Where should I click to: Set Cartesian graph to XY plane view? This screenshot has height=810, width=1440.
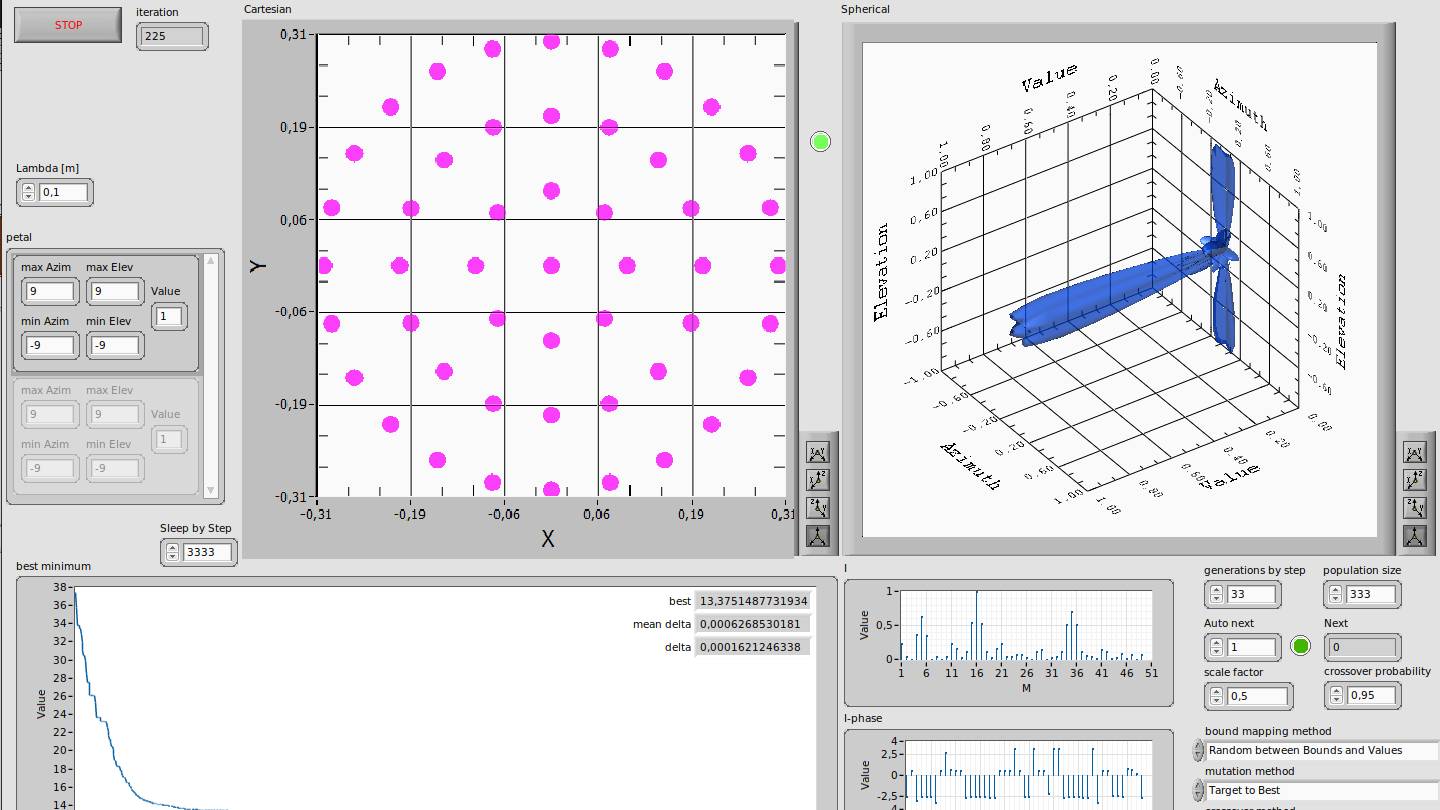[x=818, y=453]
